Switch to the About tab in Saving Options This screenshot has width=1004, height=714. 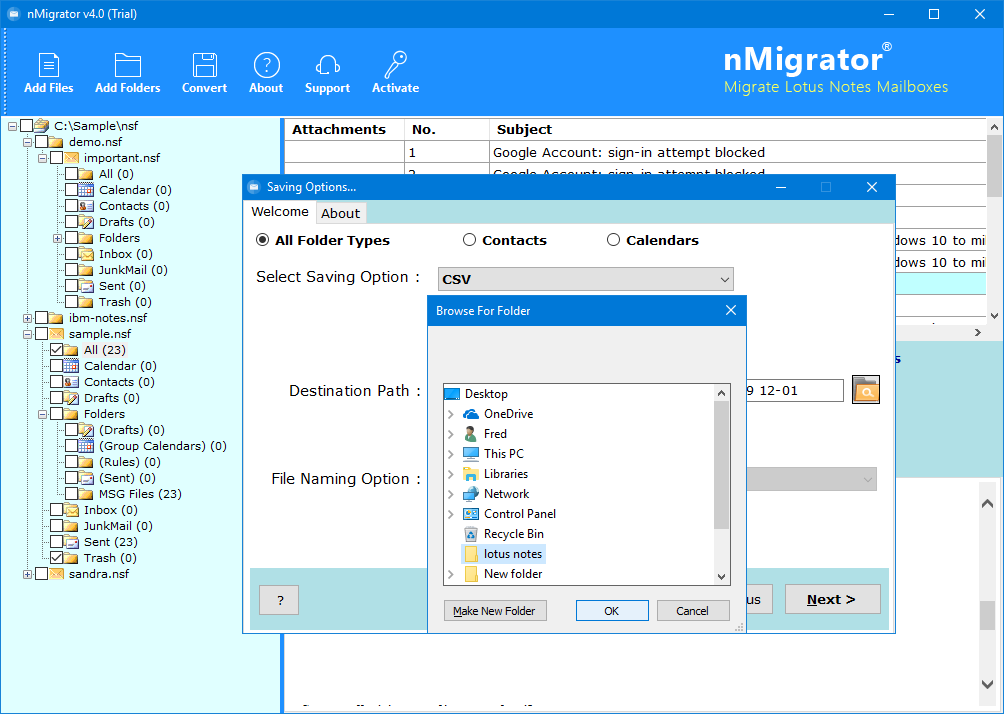click(x=341, y=213)
